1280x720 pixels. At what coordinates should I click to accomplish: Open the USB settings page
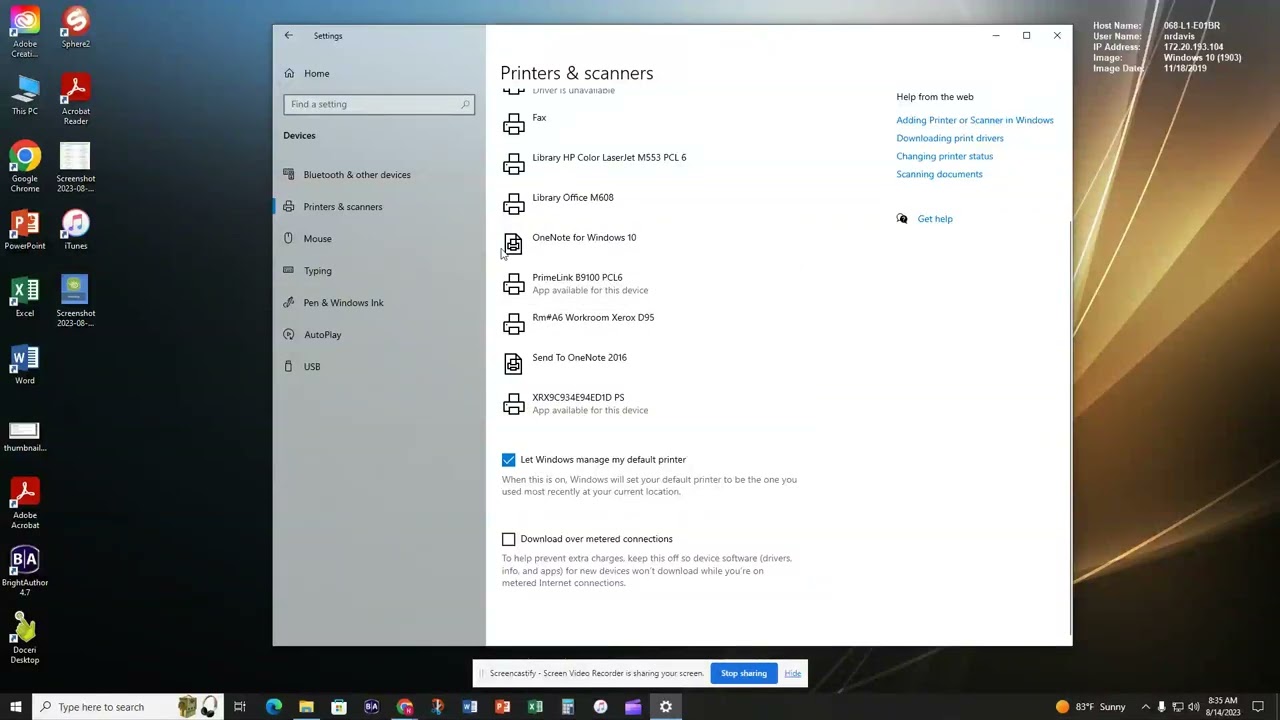pos(378,367)
